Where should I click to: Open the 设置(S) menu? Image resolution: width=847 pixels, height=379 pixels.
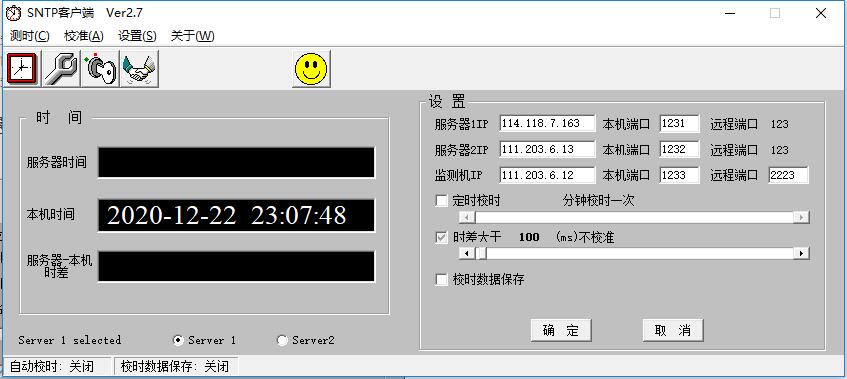(x=137, y=36)
